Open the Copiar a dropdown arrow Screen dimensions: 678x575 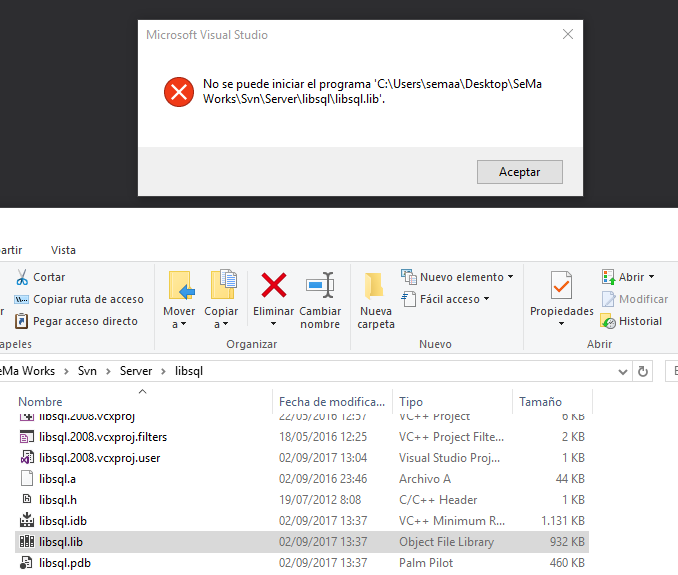pyautogui.click(x=225, y=324)
